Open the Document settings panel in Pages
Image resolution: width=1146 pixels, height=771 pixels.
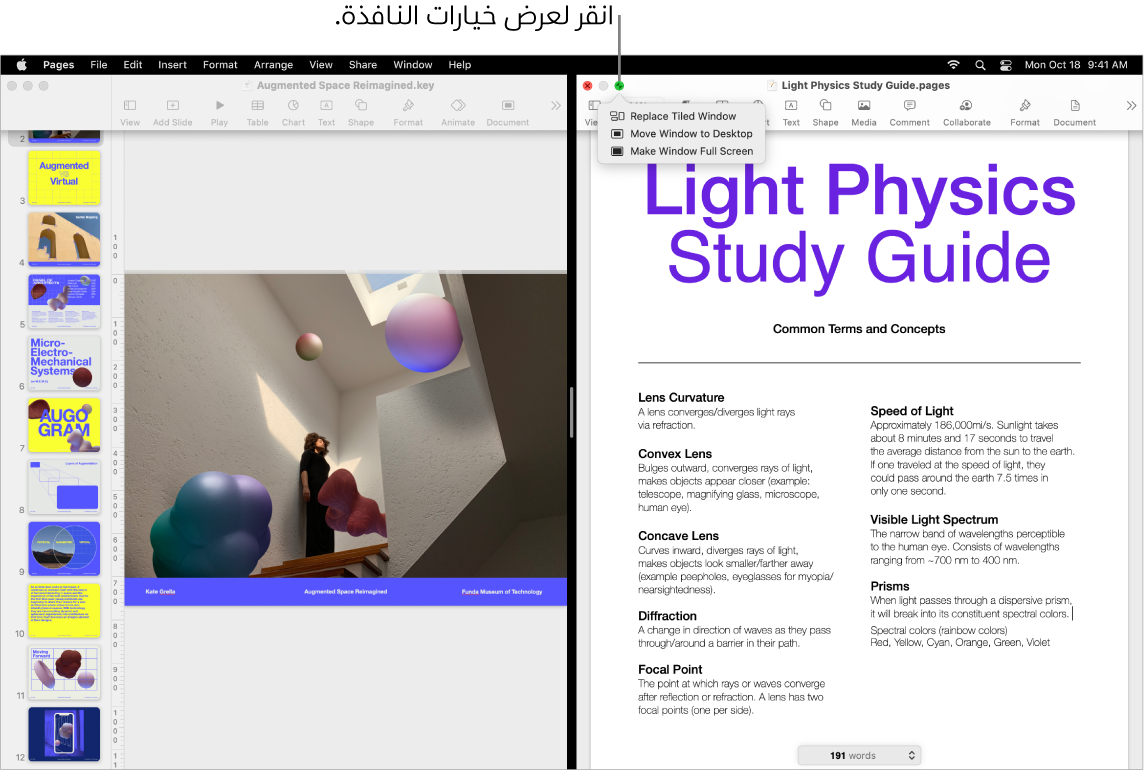(x=1074, y=108)
